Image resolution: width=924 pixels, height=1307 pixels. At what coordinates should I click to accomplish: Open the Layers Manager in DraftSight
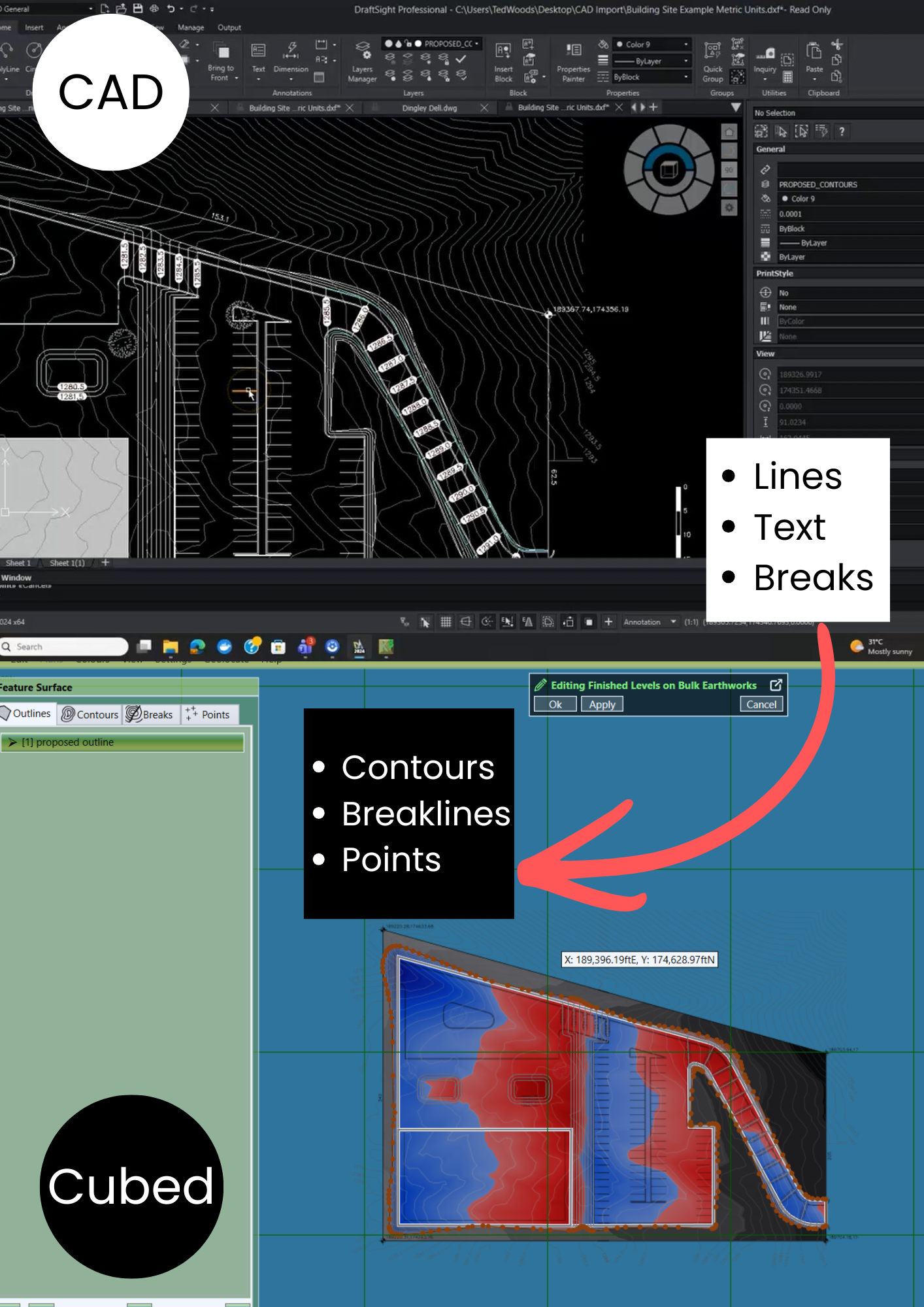click(x=363, y=62)
